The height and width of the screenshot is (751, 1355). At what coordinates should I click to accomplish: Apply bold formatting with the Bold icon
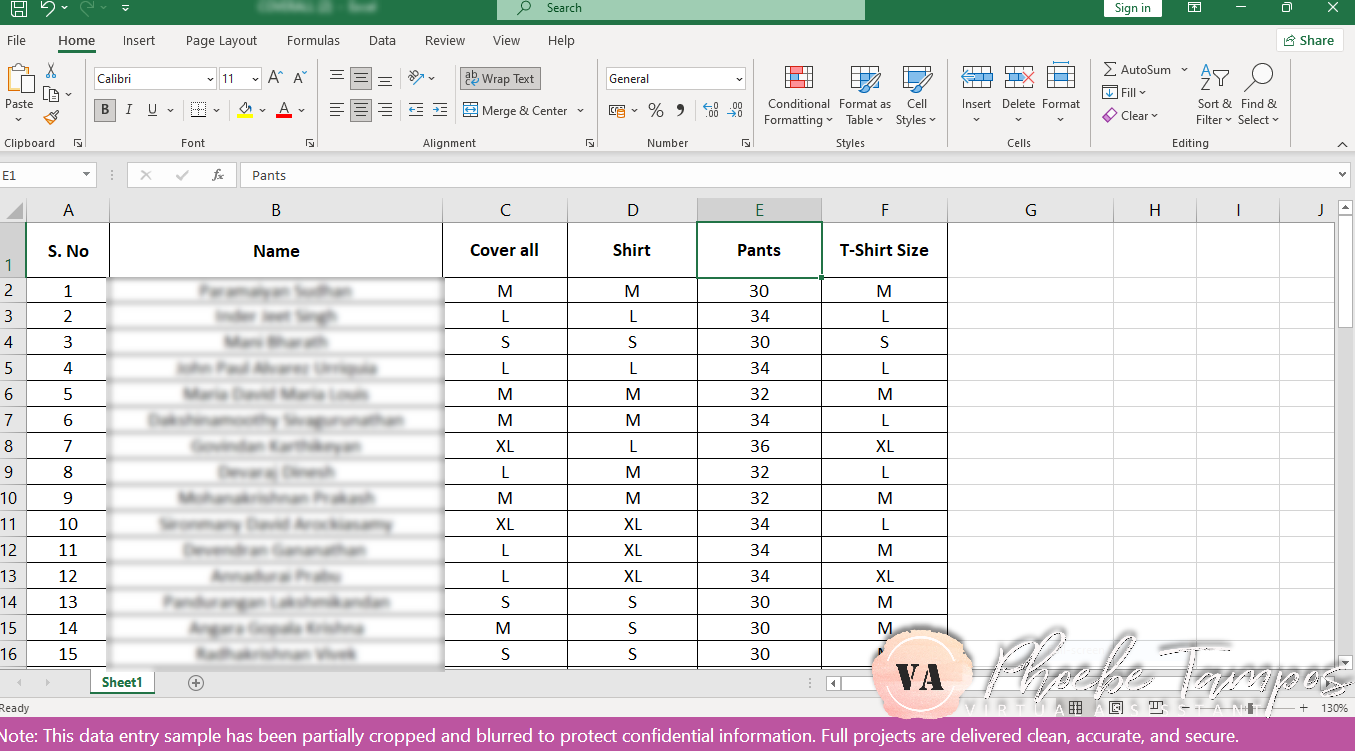coord(104,110)
